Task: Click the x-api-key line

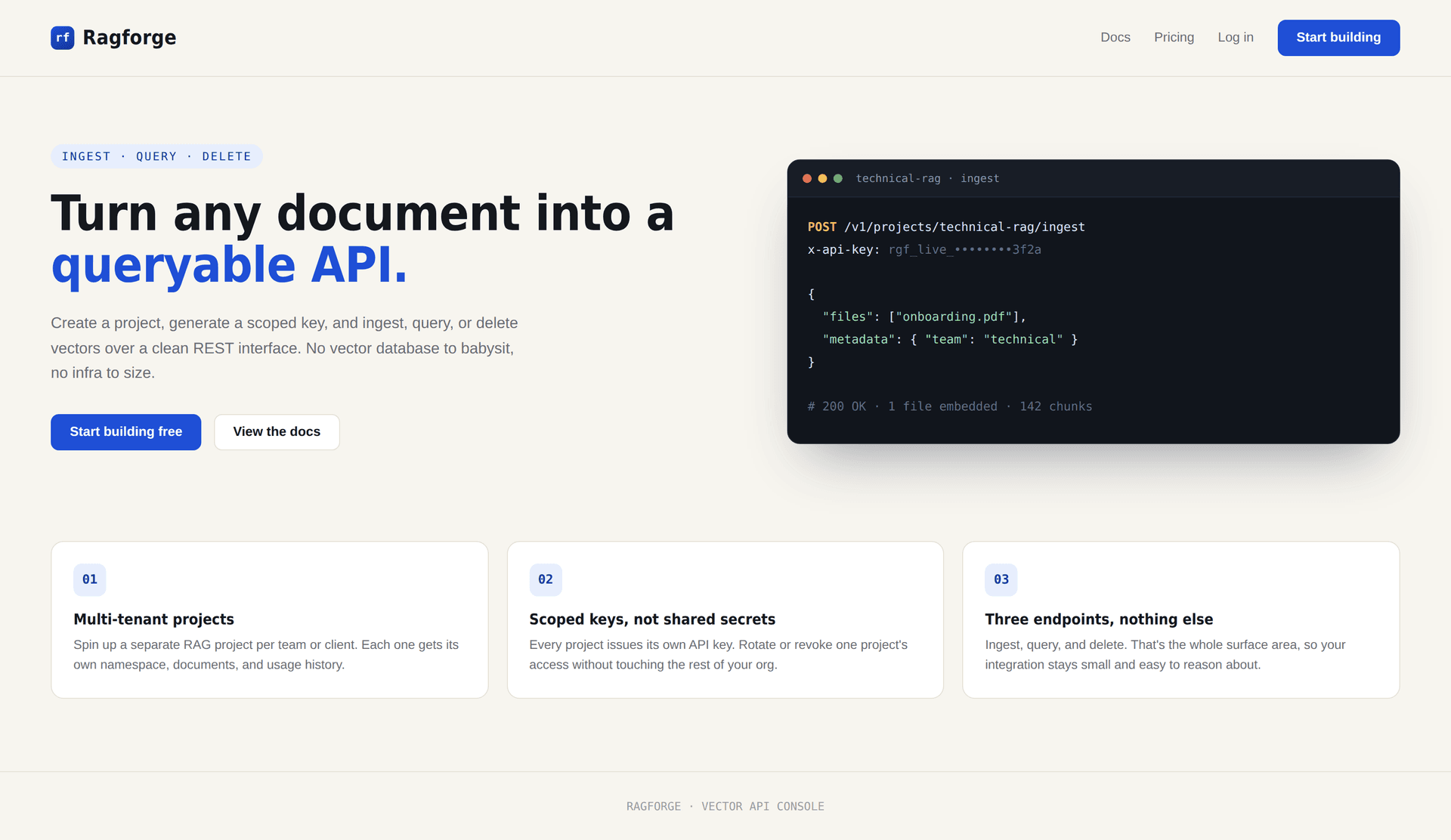Action: point(924,249)
